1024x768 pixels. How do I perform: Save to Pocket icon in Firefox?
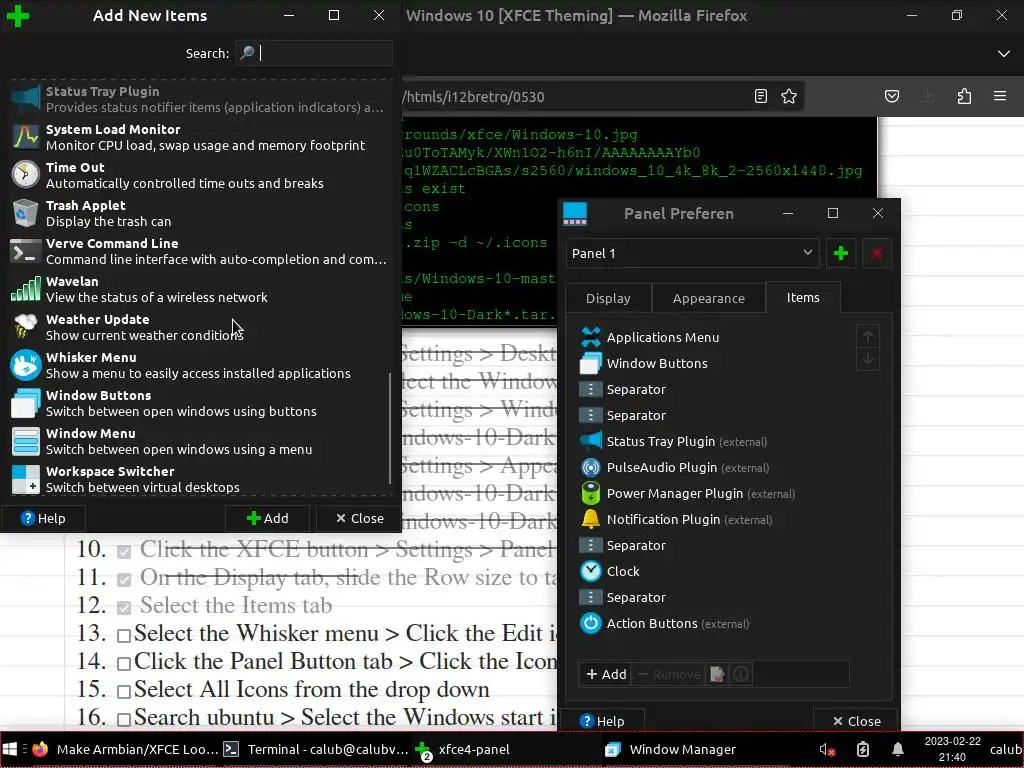[x=891, y=97]
